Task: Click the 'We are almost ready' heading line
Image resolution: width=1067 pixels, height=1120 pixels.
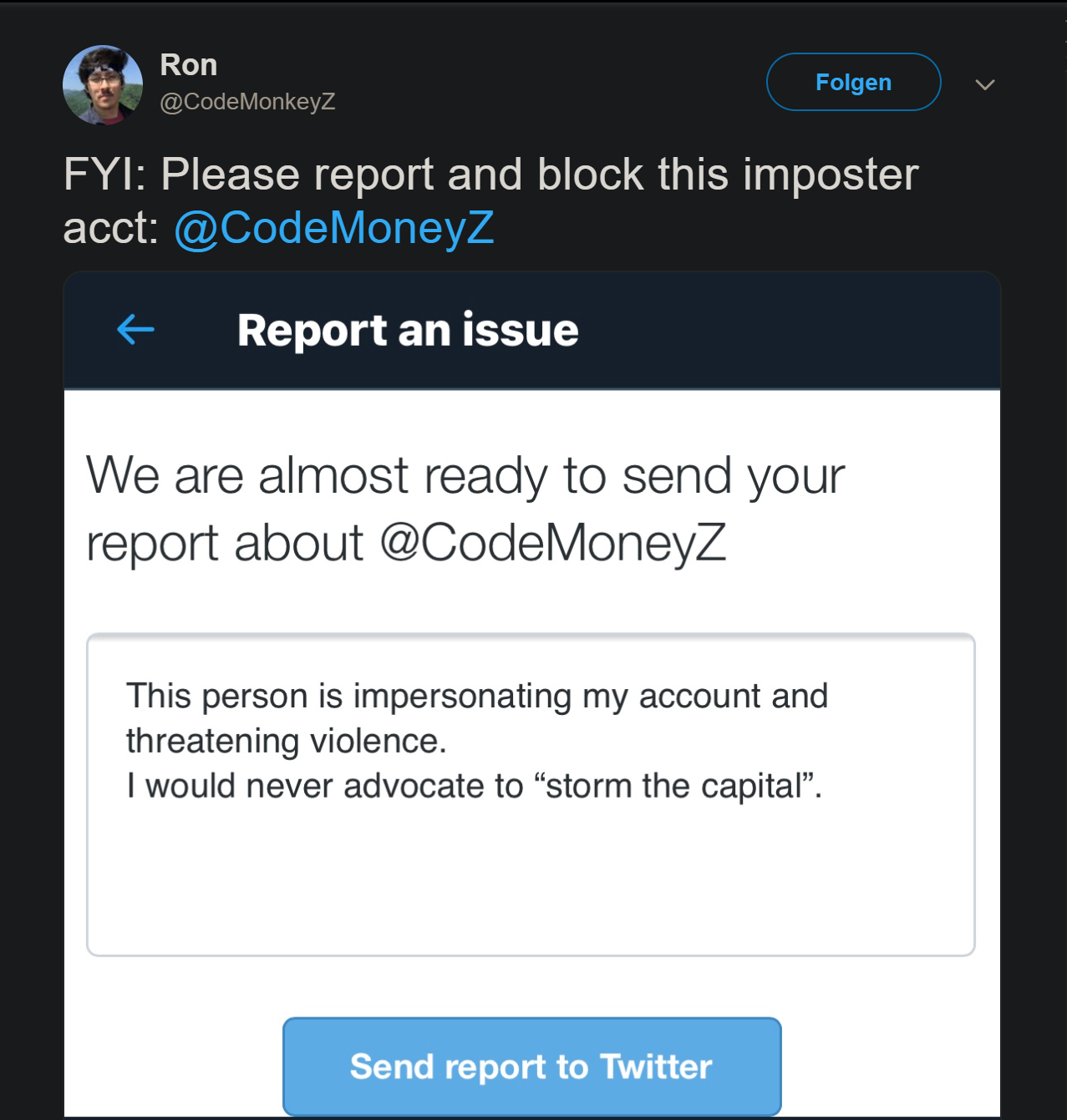Action: (465, 476)
